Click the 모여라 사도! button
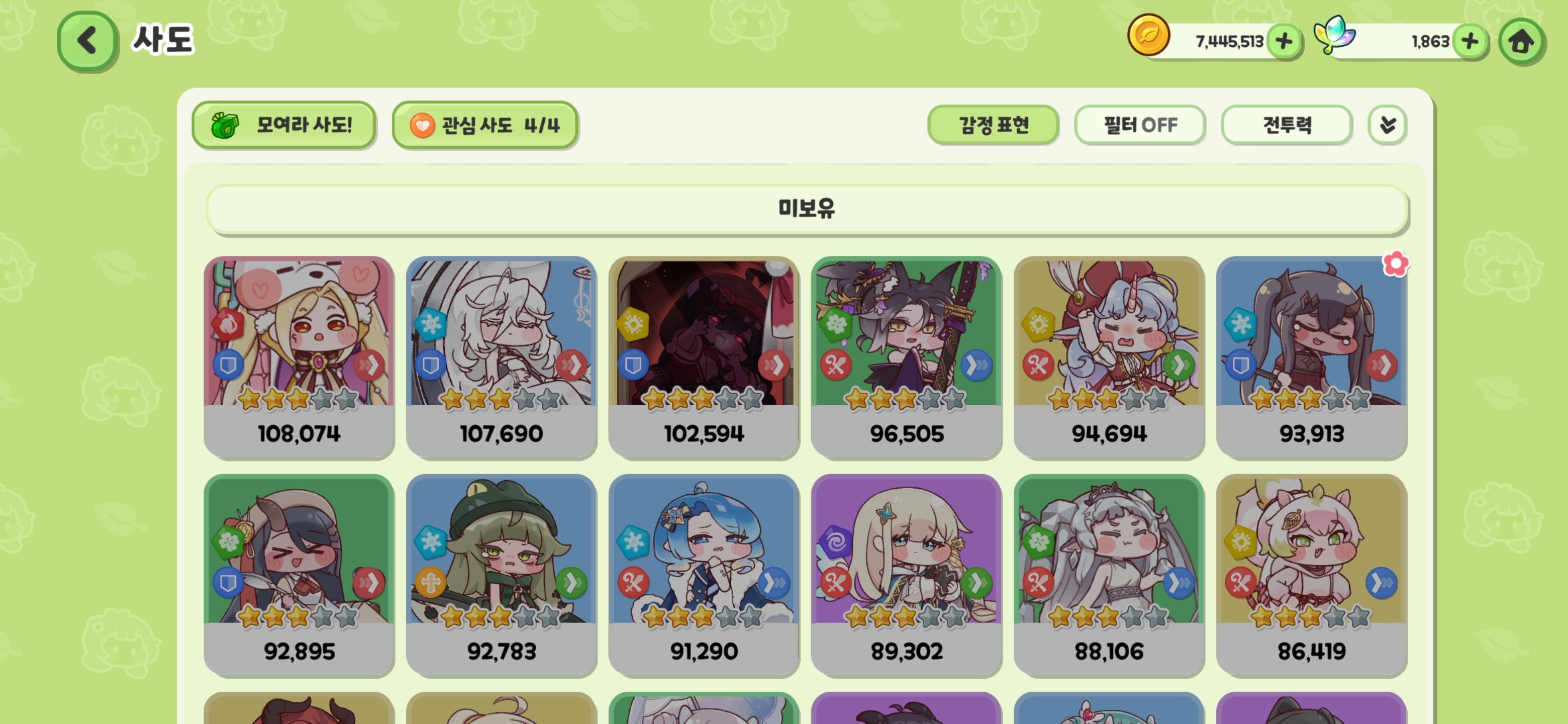The height and width of the screenshot is (724, 1568). [x=283, y=125]
